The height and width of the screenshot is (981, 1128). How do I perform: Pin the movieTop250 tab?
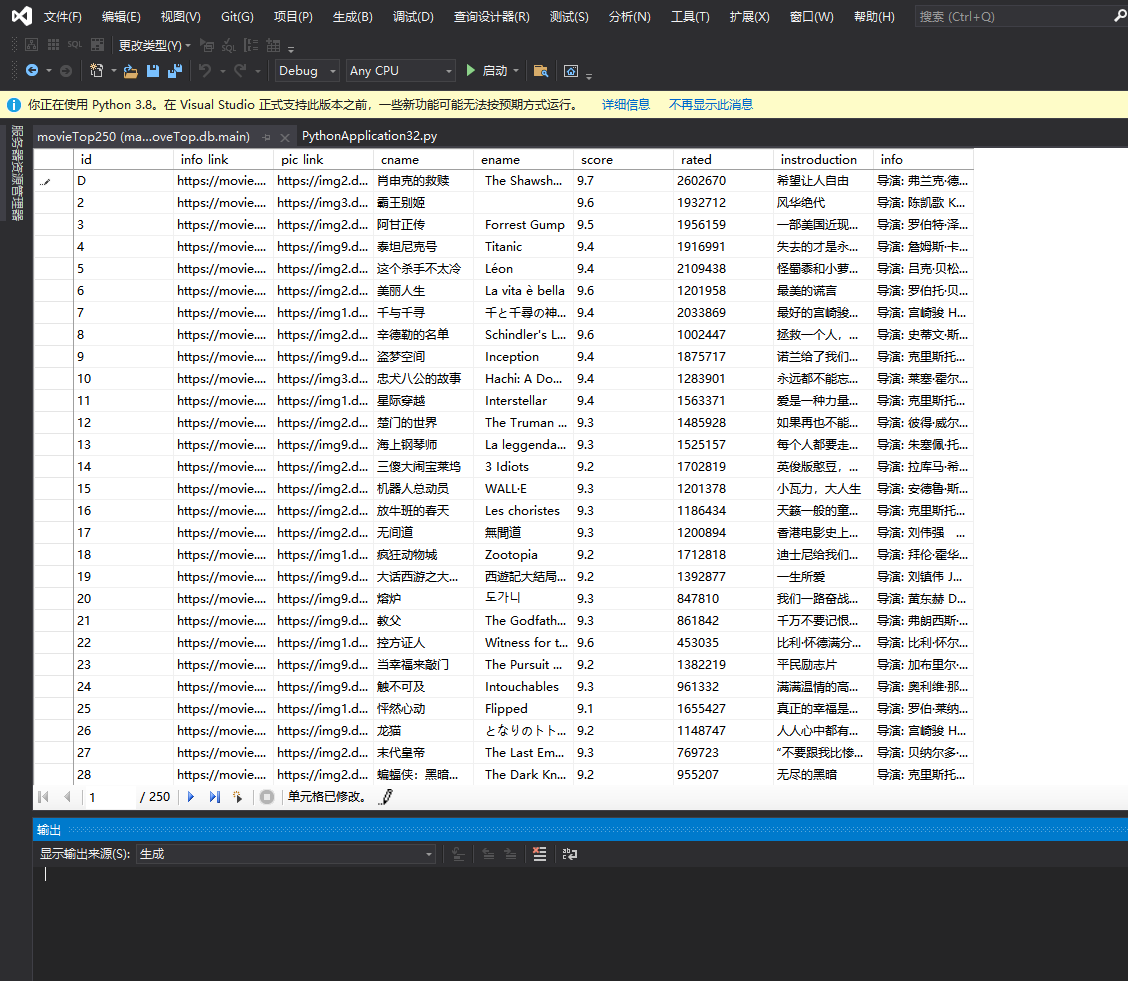click(x=267, y=137)
